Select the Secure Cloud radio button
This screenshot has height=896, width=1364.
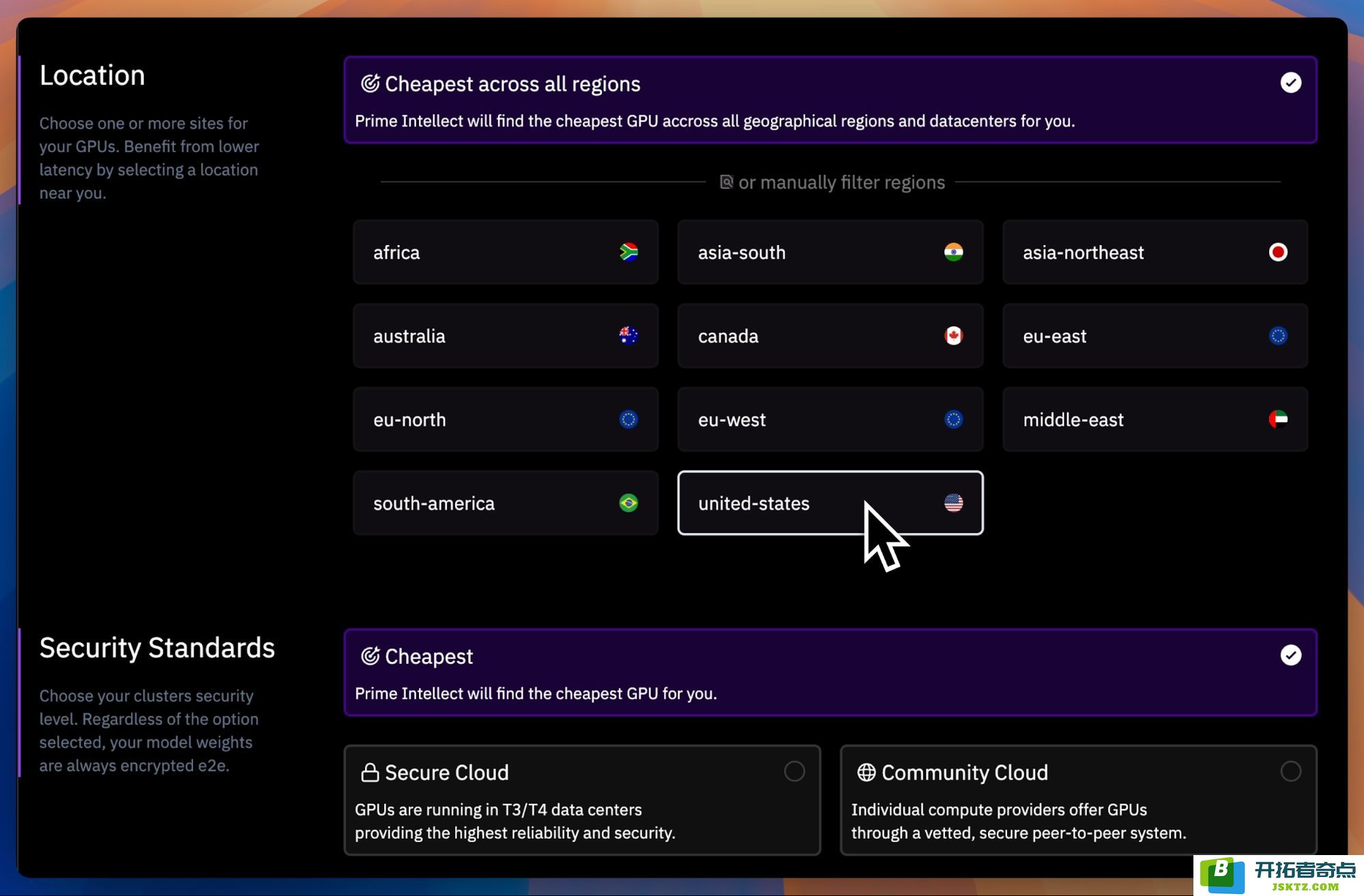(x=794, y=771)
